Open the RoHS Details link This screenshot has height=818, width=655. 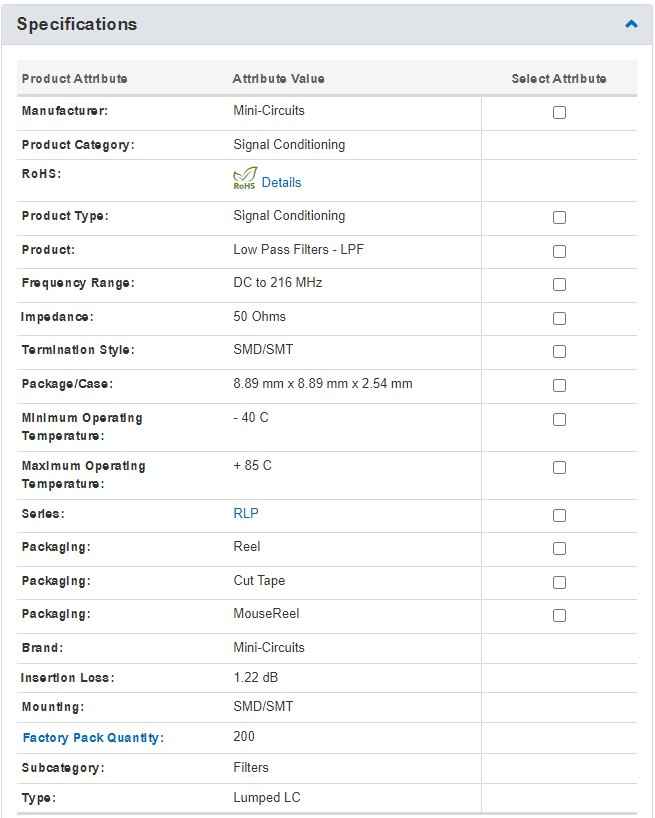(x=281, y=183)
